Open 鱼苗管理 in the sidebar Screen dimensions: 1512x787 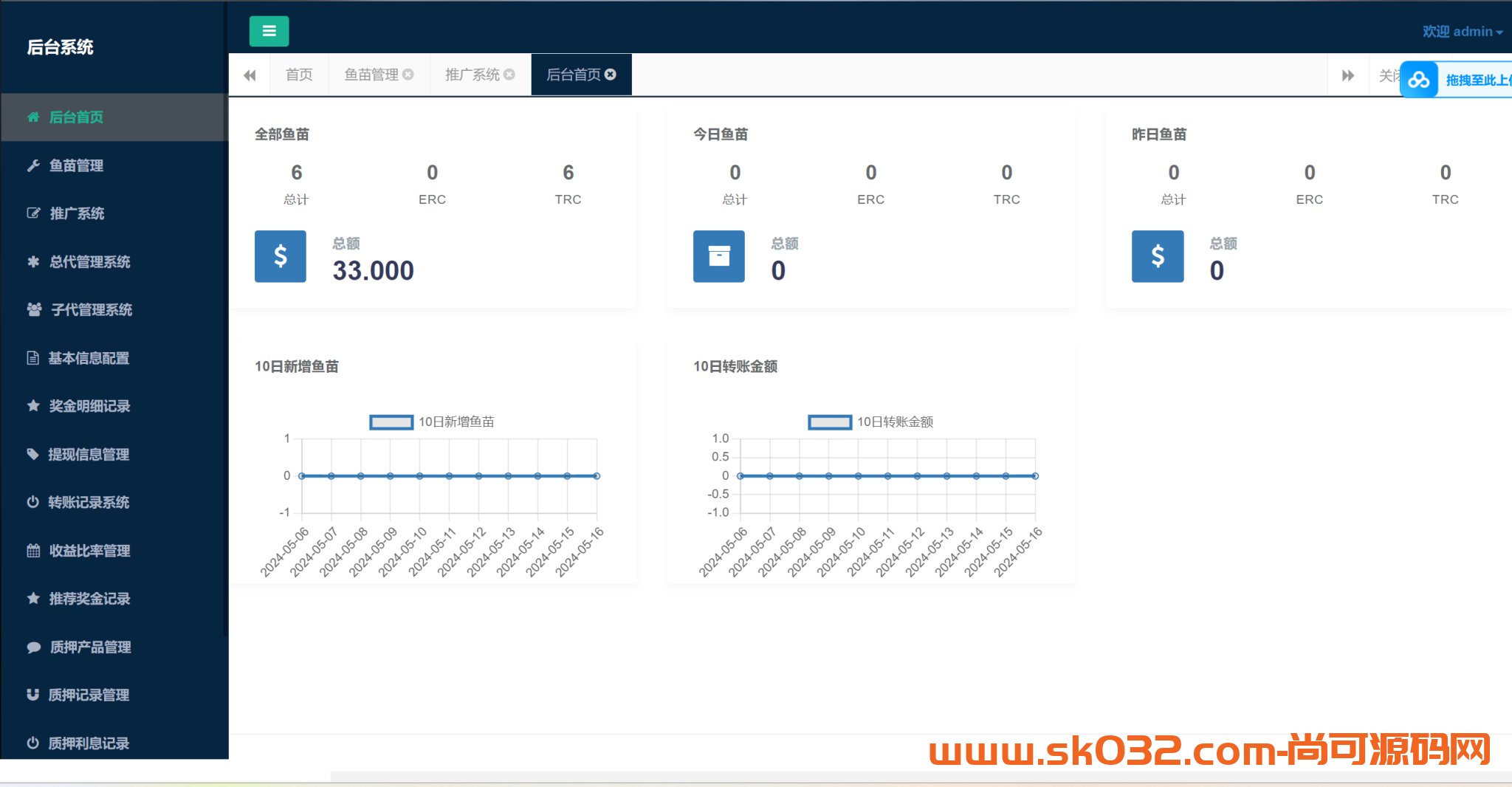pyautogui.click(x=114, y=165)
